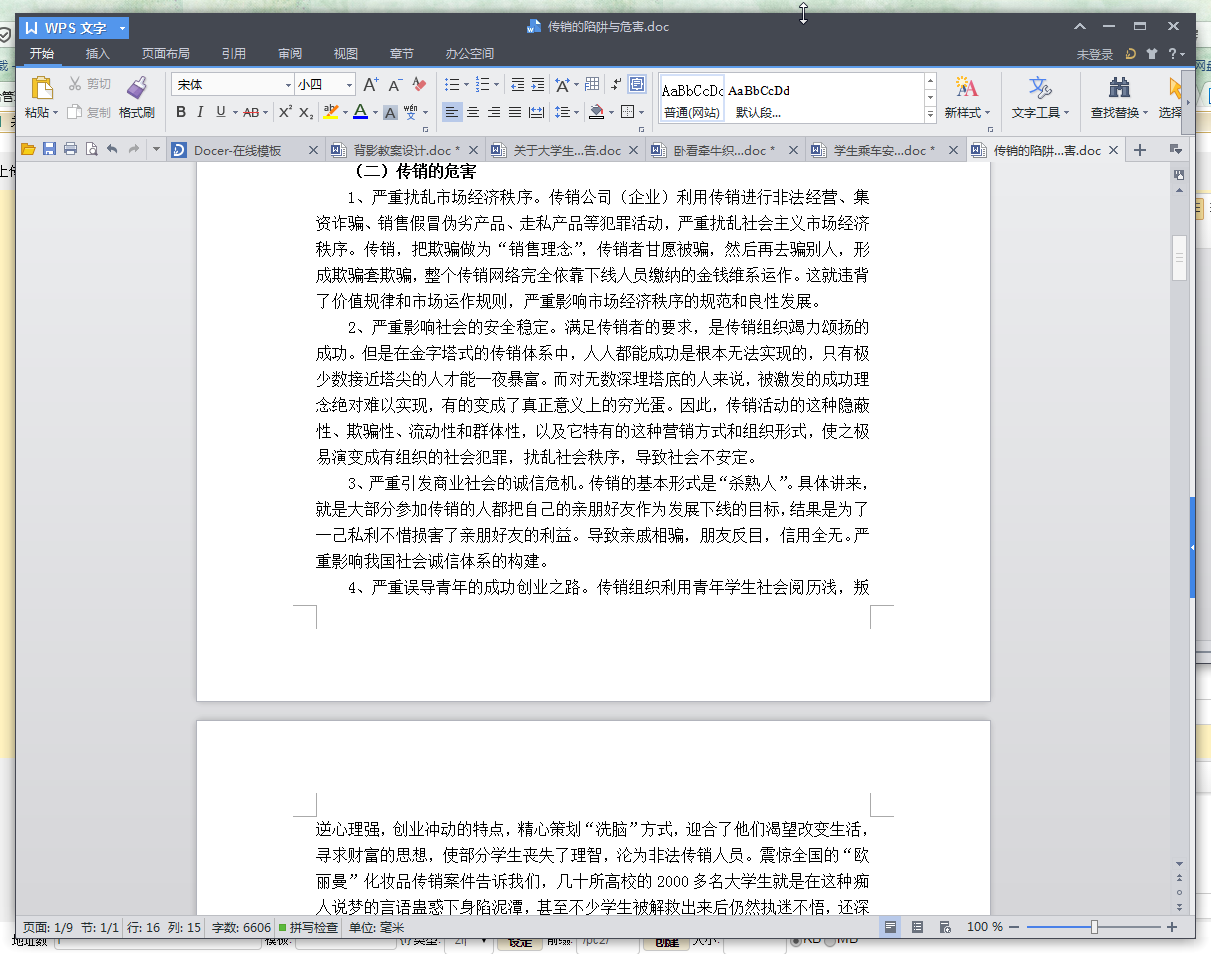Decrease paragraph indent

(517, 85)
